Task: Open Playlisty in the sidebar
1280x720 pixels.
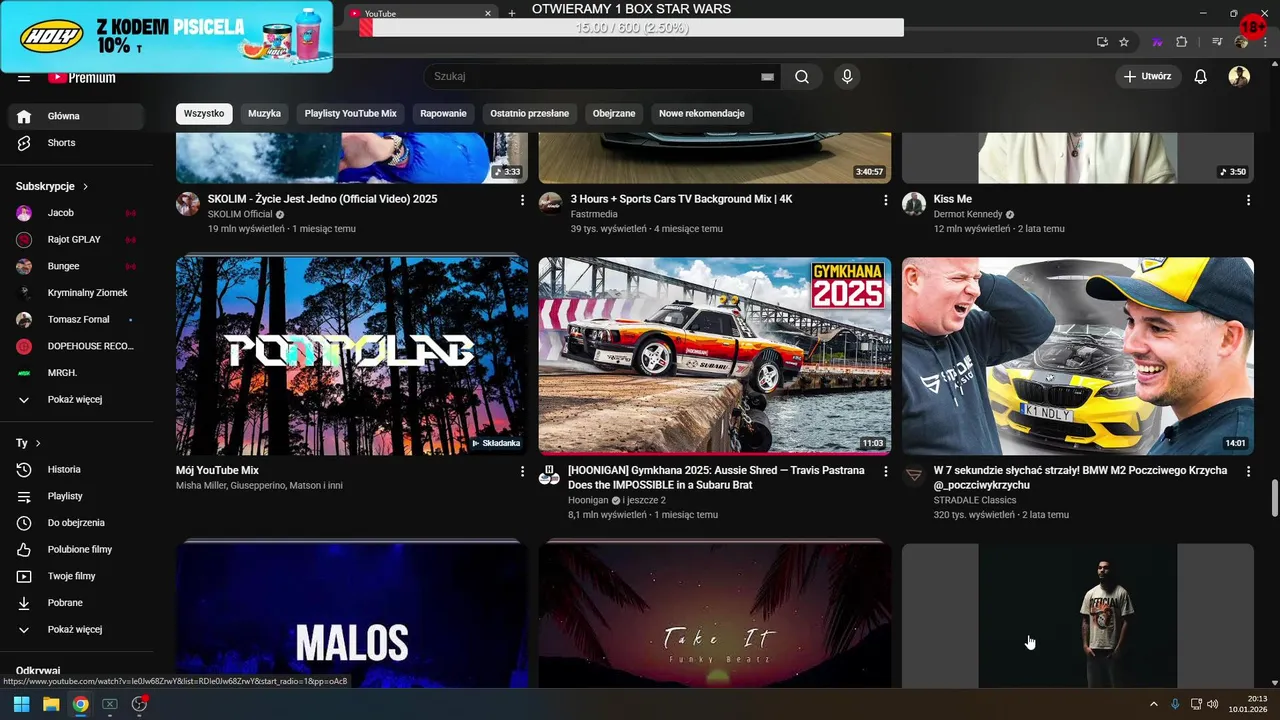Action: pos(76,496)
